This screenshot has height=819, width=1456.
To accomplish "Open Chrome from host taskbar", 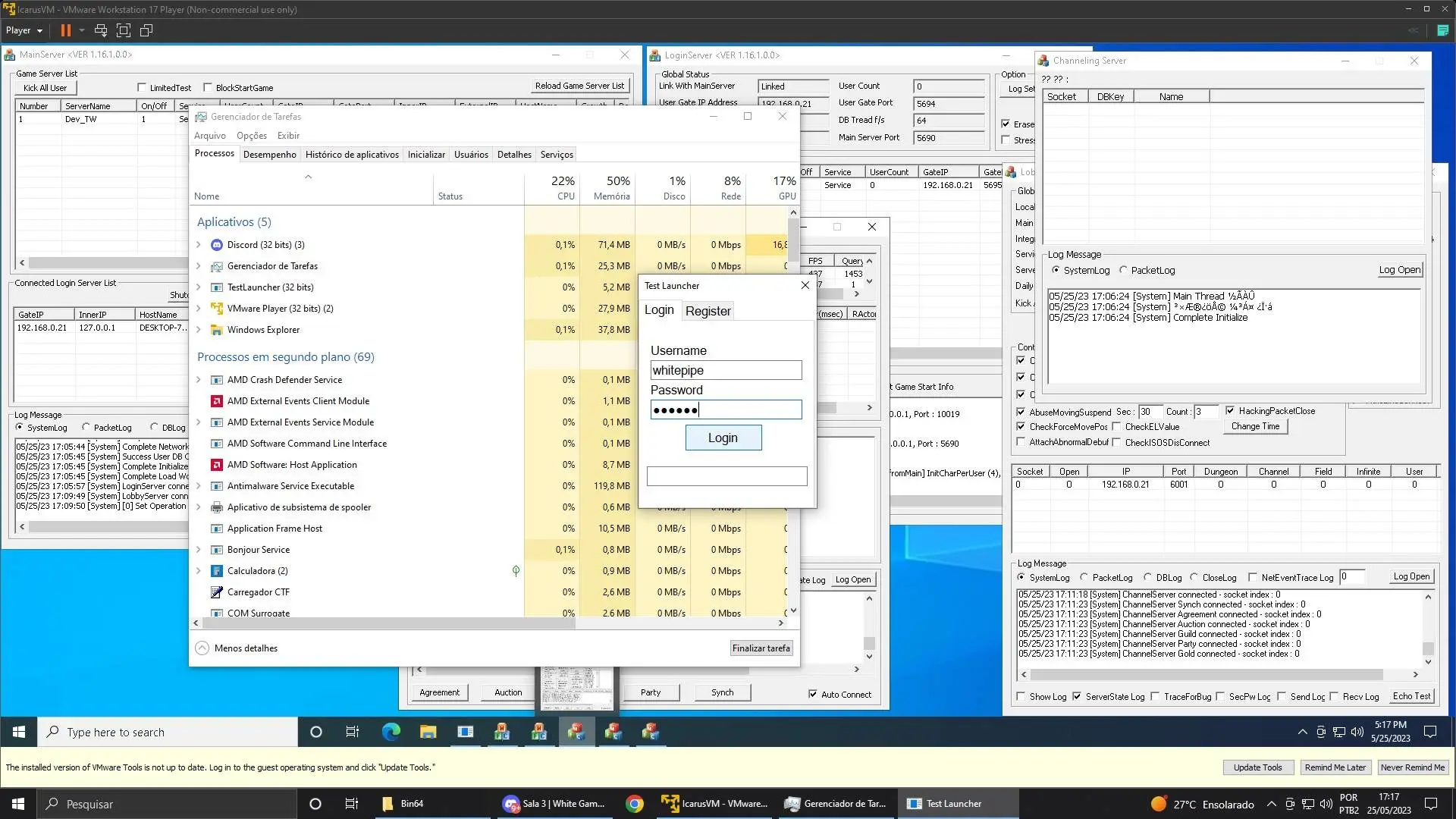I will (x=635, y=804).
